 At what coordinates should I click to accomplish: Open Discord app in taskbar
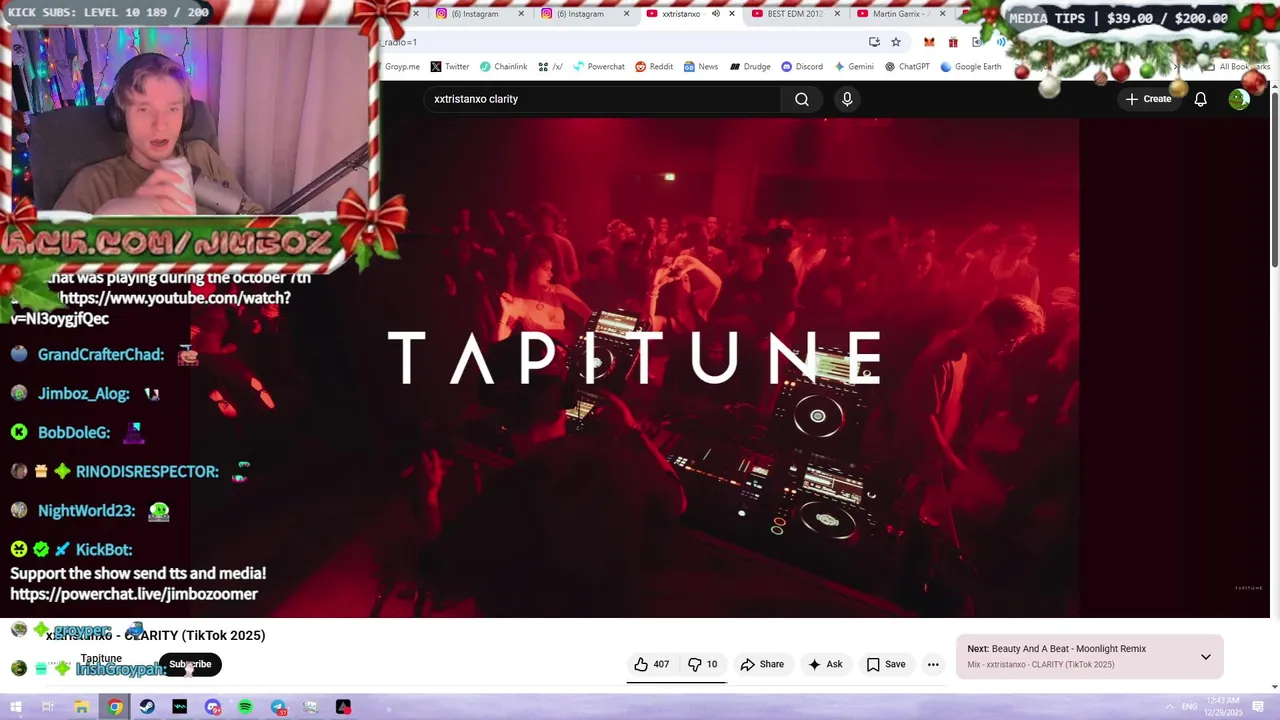coord(212,707)
